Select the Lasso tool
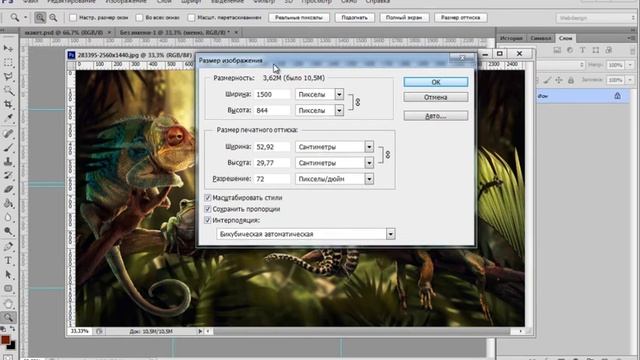The width and height of the screenshot is (640, 360). click(8, 76)
